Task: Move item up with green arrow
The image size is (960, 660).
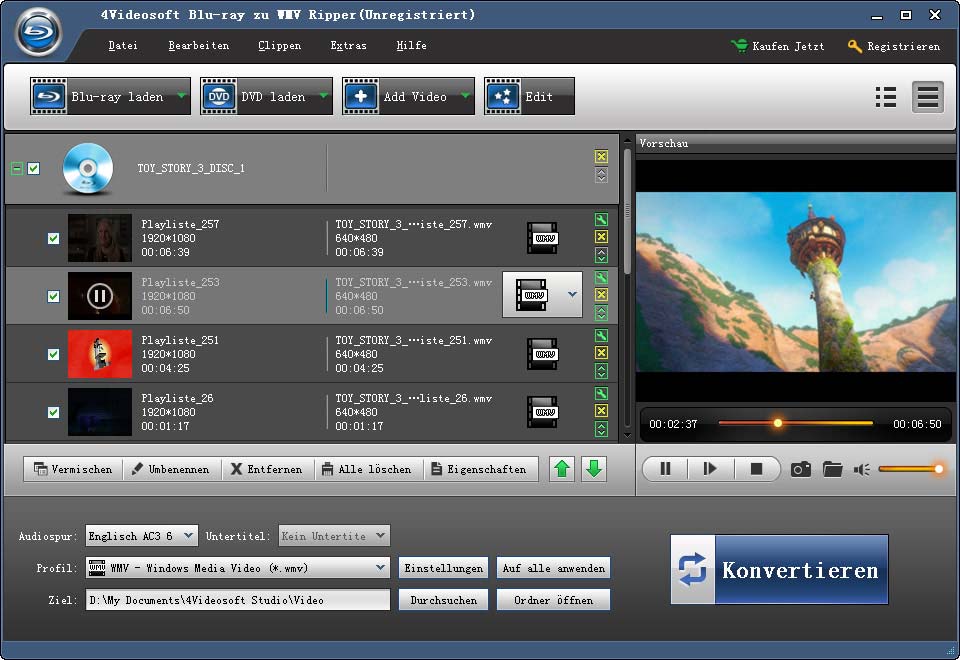Action: pos(563,469)
